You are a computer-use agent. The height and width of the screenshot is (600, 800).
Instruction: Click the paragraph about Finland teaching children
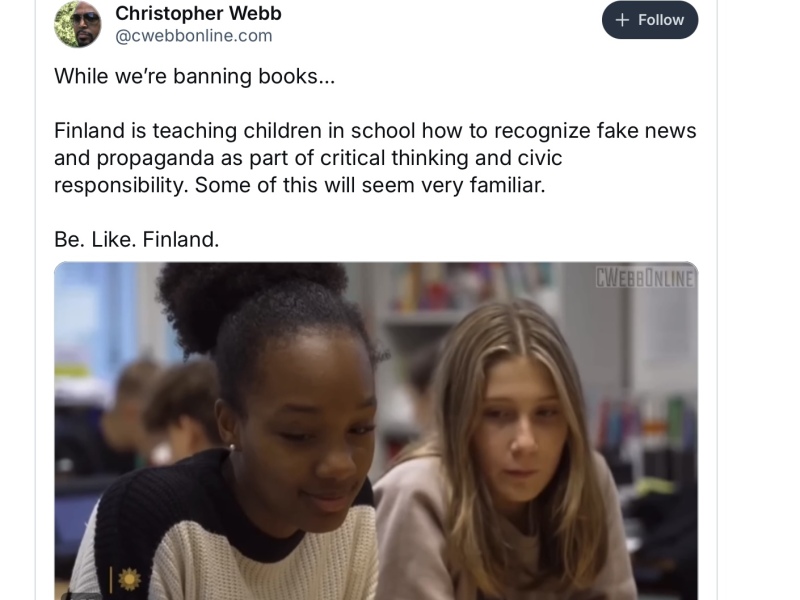(x=375, y=158)
